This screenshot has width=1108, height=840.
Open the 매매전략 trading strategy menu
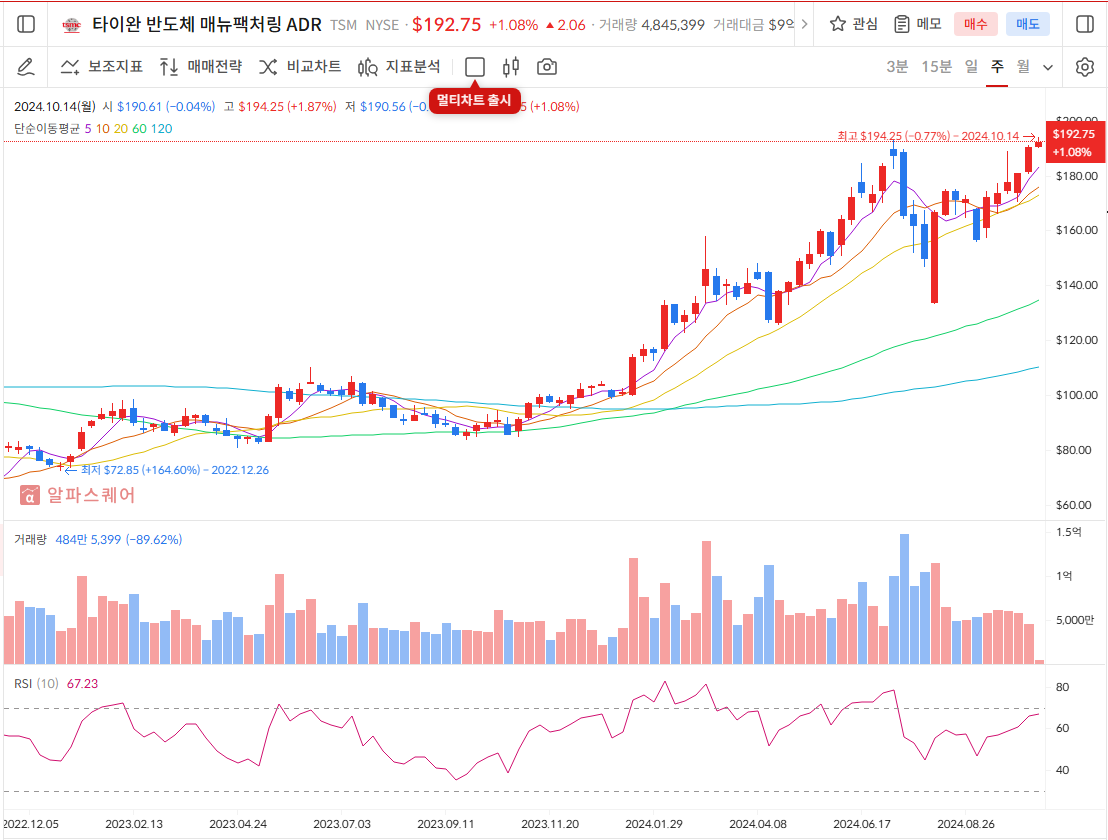pyautogui.click(x=201, y=66)
